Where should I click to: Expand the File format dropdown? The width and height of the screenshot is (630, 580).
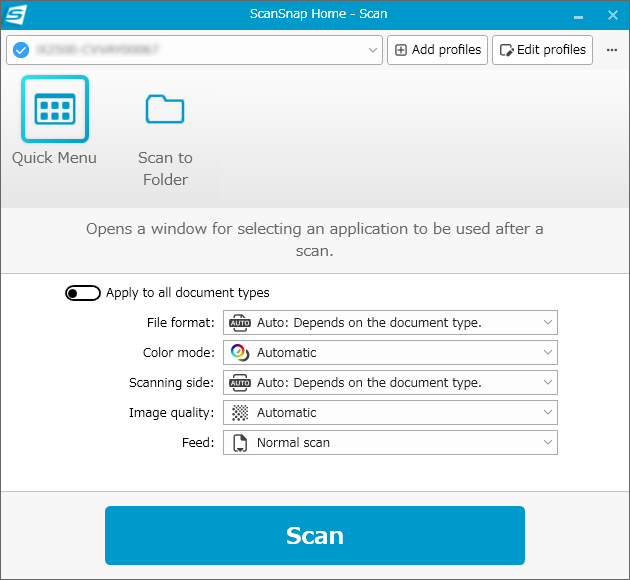(x=390, y=323)
